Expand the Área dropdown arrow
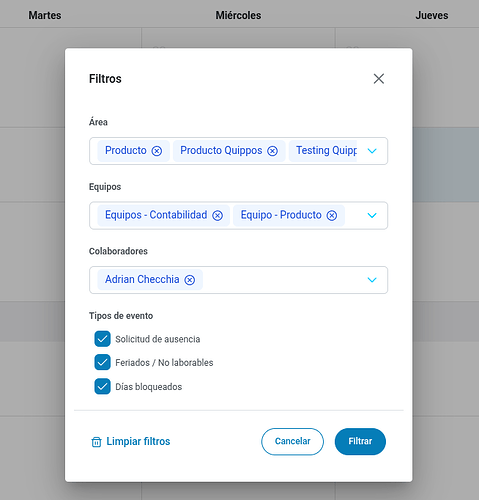Screen dimensions: 479x500 click(372, 151)
